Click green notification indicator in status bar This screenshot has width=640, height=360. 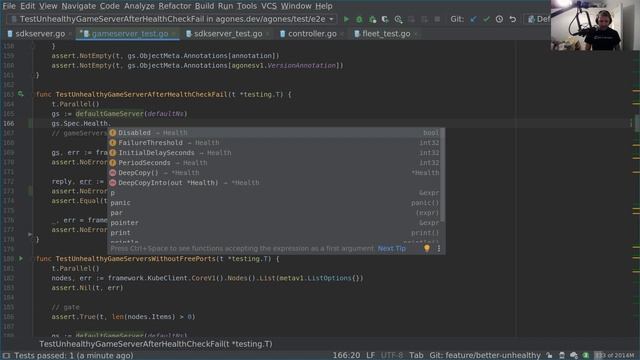pos(586,356)
